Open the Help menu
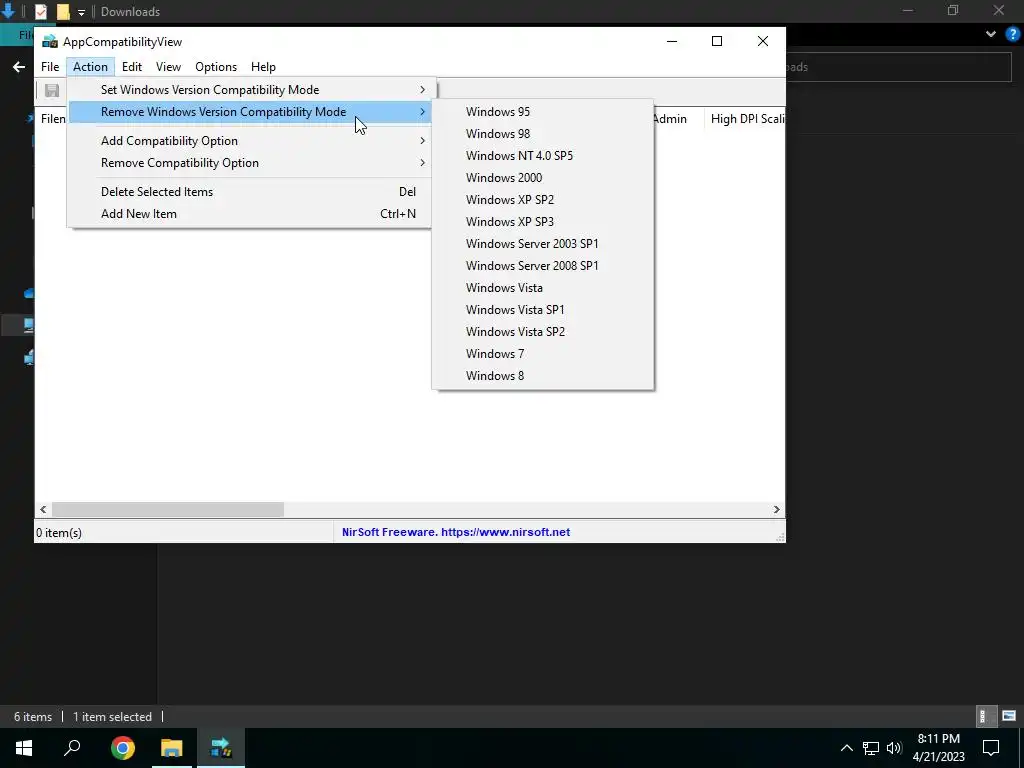The height and width of the screenshot is (768, 1024). tap(263, 67)
